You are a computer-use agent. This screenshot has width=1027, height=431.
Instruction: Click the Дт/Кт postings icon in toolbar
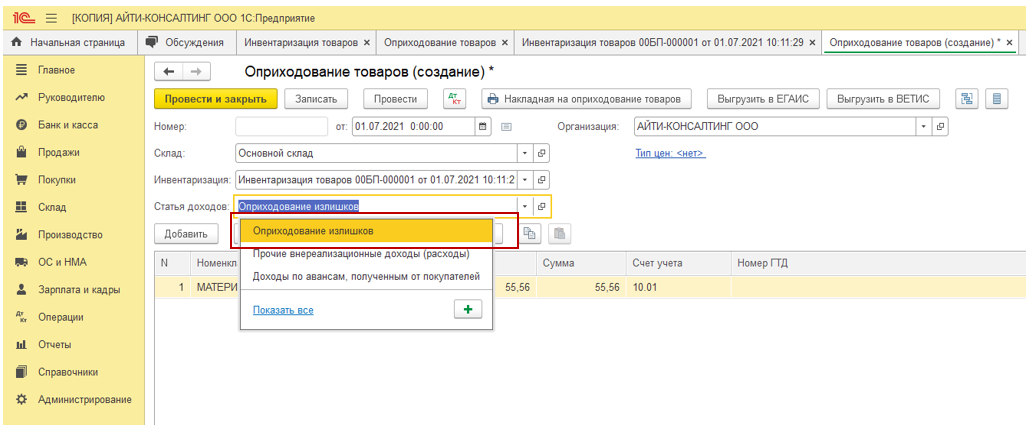tap(455, 99)
